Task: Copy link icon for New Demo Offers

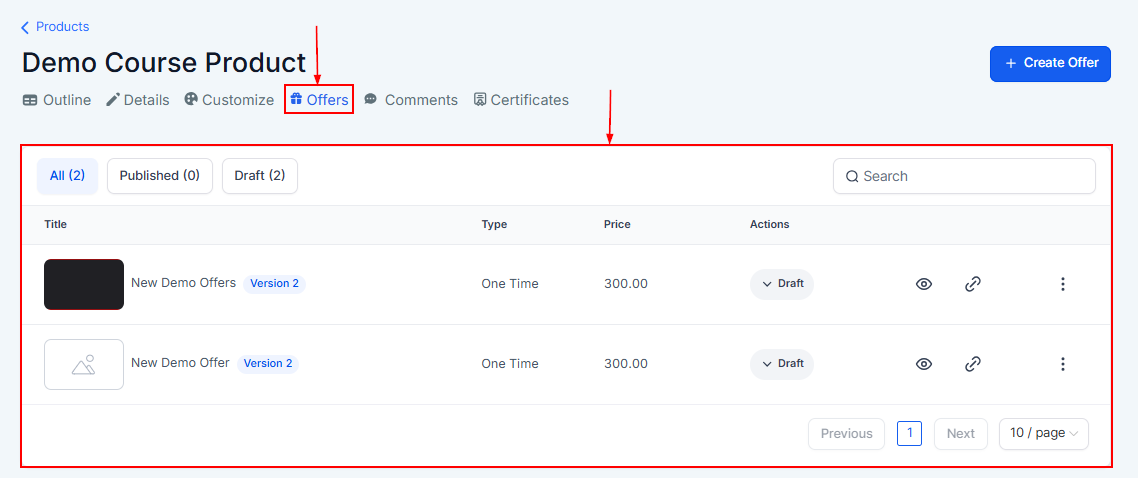Action: pyautogui.click(x=973, y=284)
